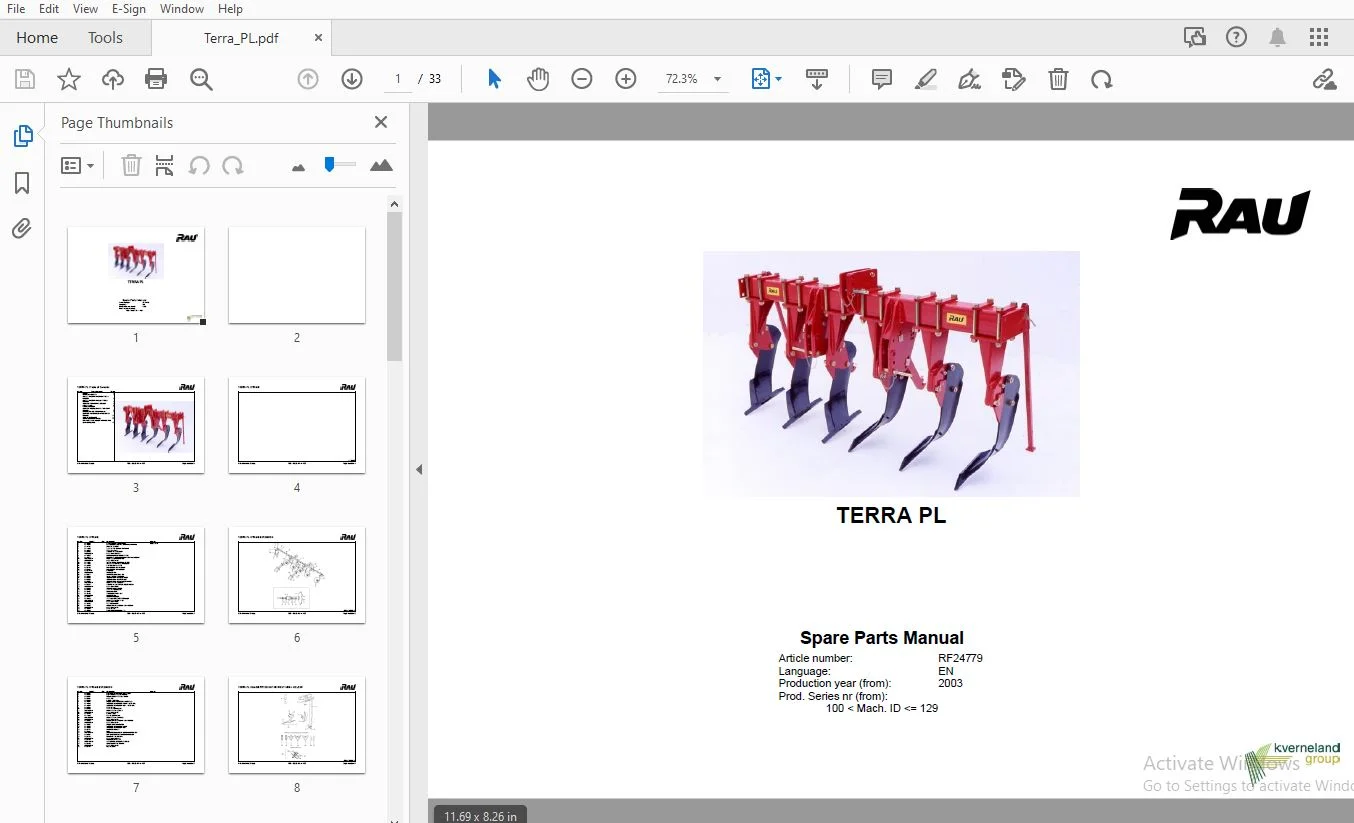Switch to the Tools tab
The image size is (1354, 823).
(105, 38)
